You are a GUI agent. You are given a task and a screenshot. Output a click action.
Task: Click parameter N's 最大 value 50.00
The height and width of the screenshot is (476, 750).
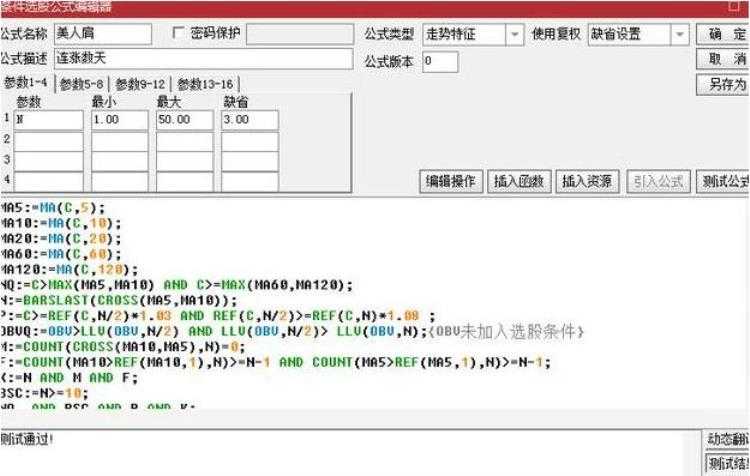[184, 120]
